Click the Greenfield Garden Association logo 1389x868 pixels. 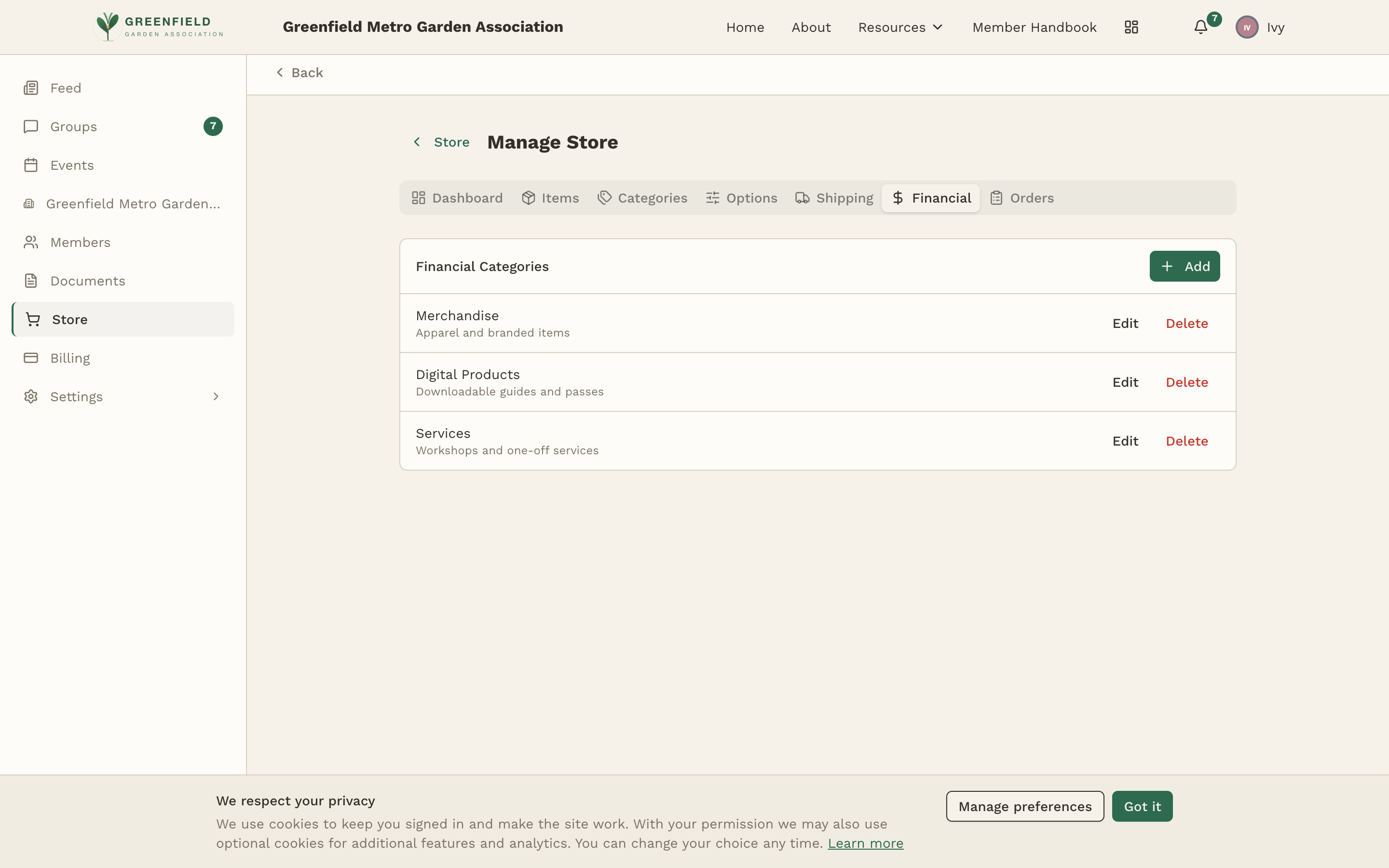(x=159, y=27)
